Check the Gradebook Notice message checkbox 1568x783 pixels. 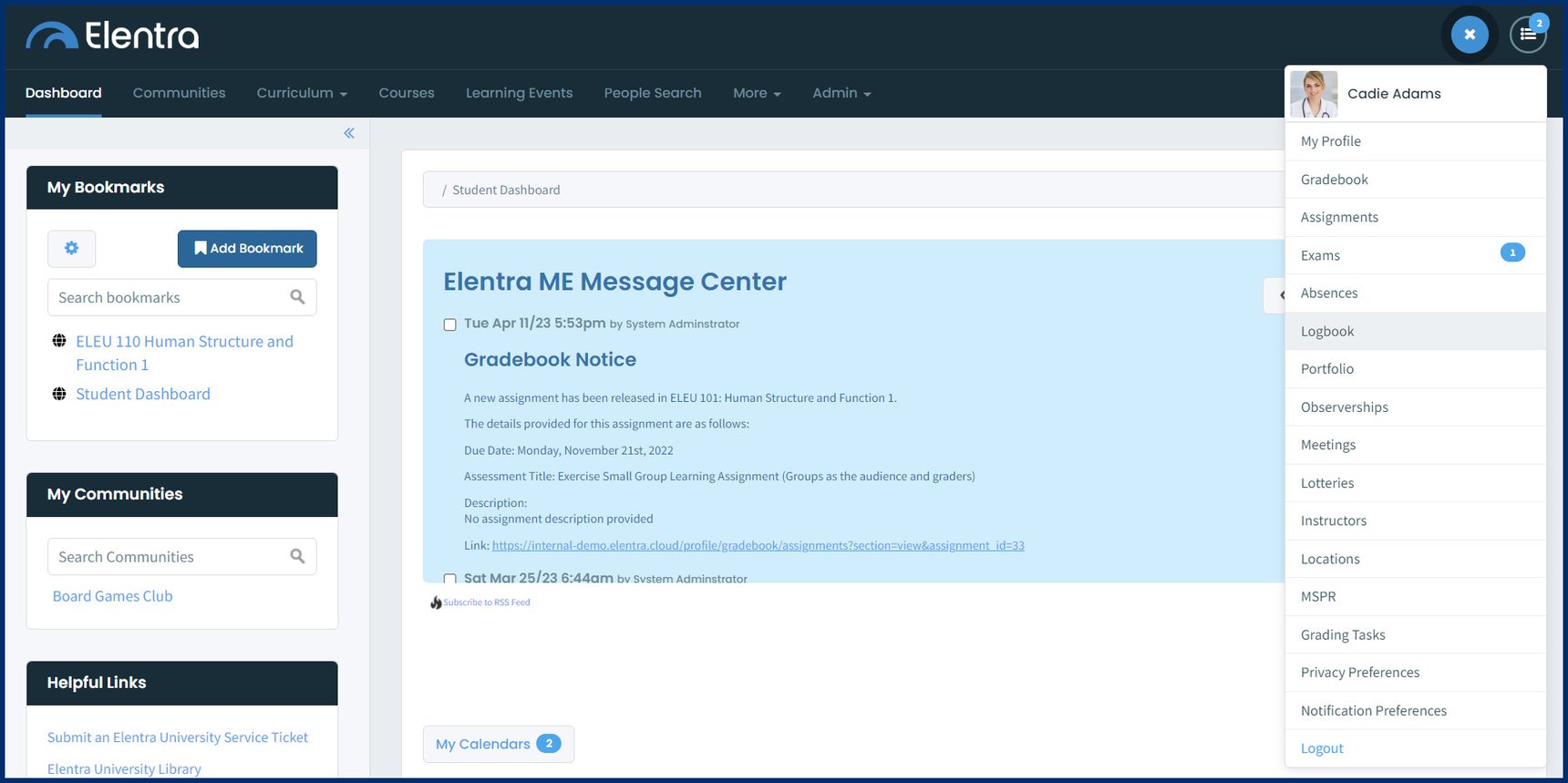click(x=449, y=325)
